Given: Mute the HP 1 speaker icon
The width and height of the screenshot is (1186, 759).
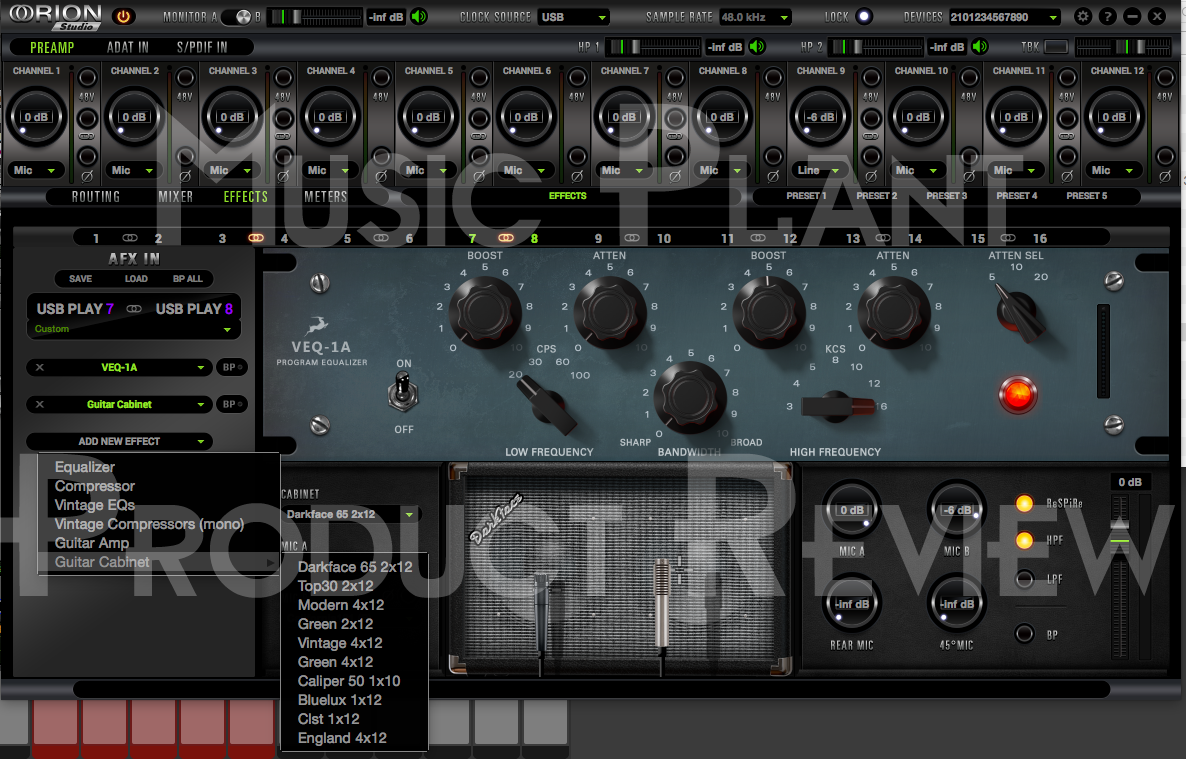Looking at the screenshot, I should point(756,47).
